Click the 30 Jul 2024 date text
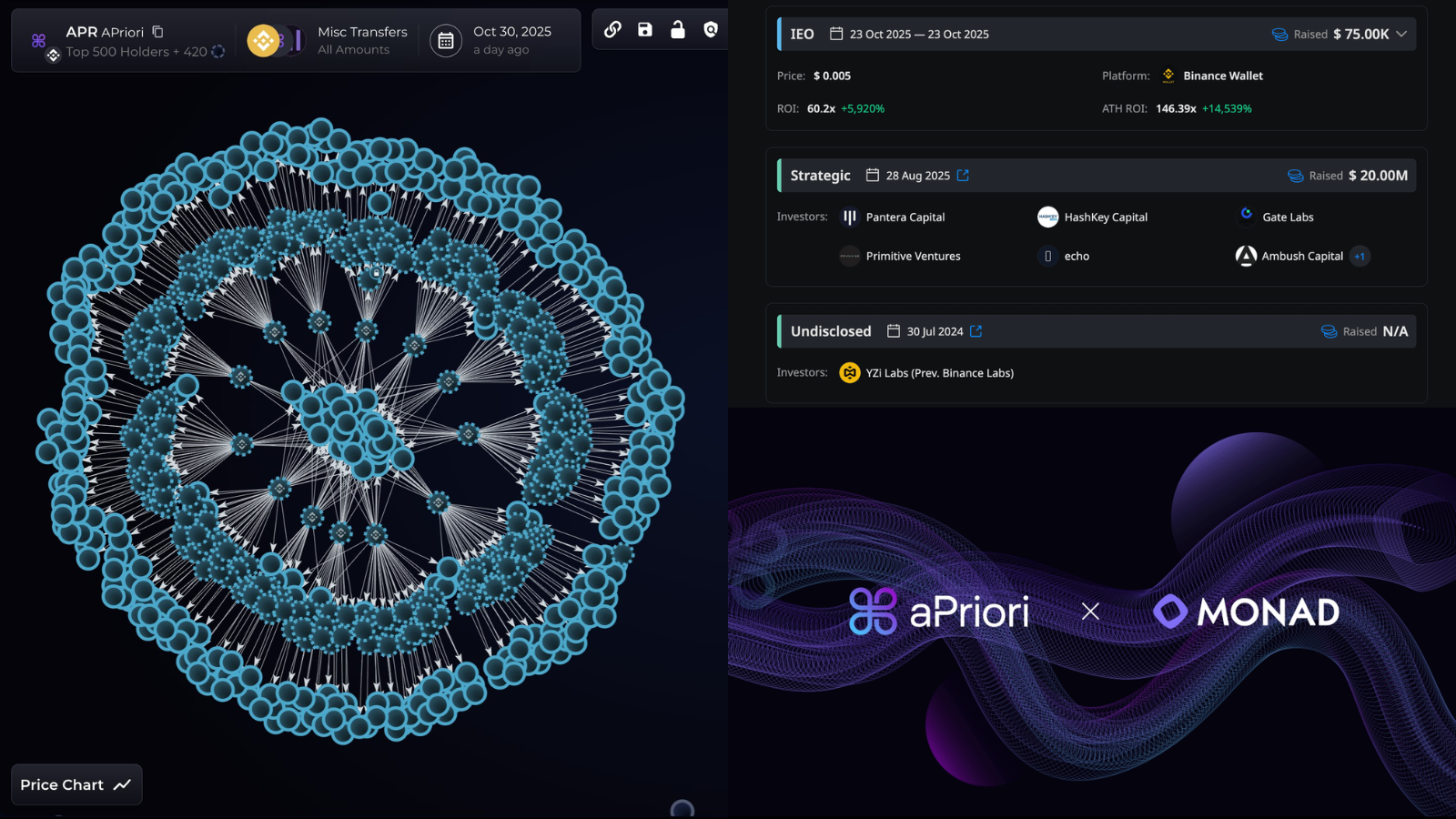Image resolution: width=1456 pixels, height=819 pixels. pyautogui.click(x=935, y=331)
